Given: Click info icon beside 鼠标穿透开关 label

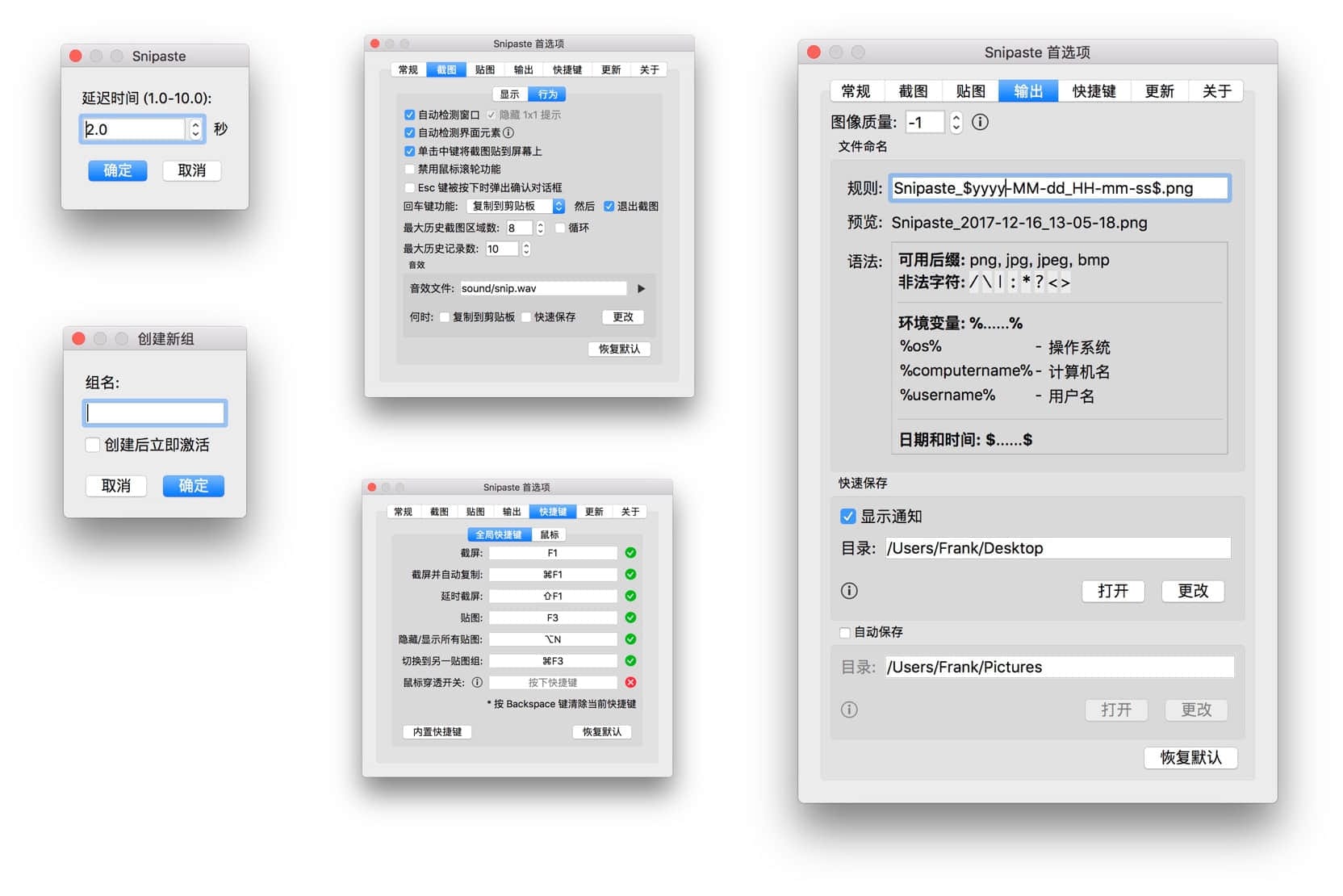Looking at the screenshot, I should pyautogui.click(x=477, y=682).
